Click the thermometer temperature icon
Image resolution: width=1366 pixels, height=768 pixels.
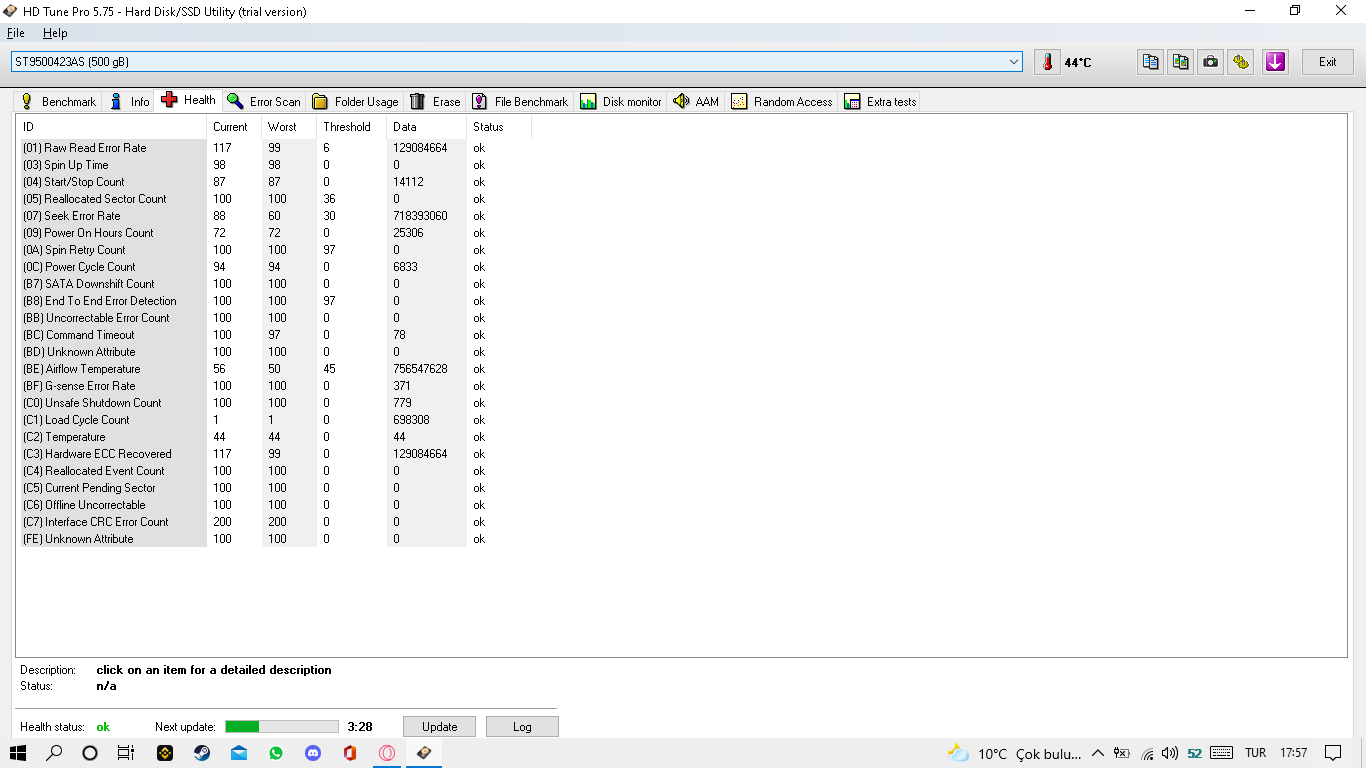[1047, 62]
